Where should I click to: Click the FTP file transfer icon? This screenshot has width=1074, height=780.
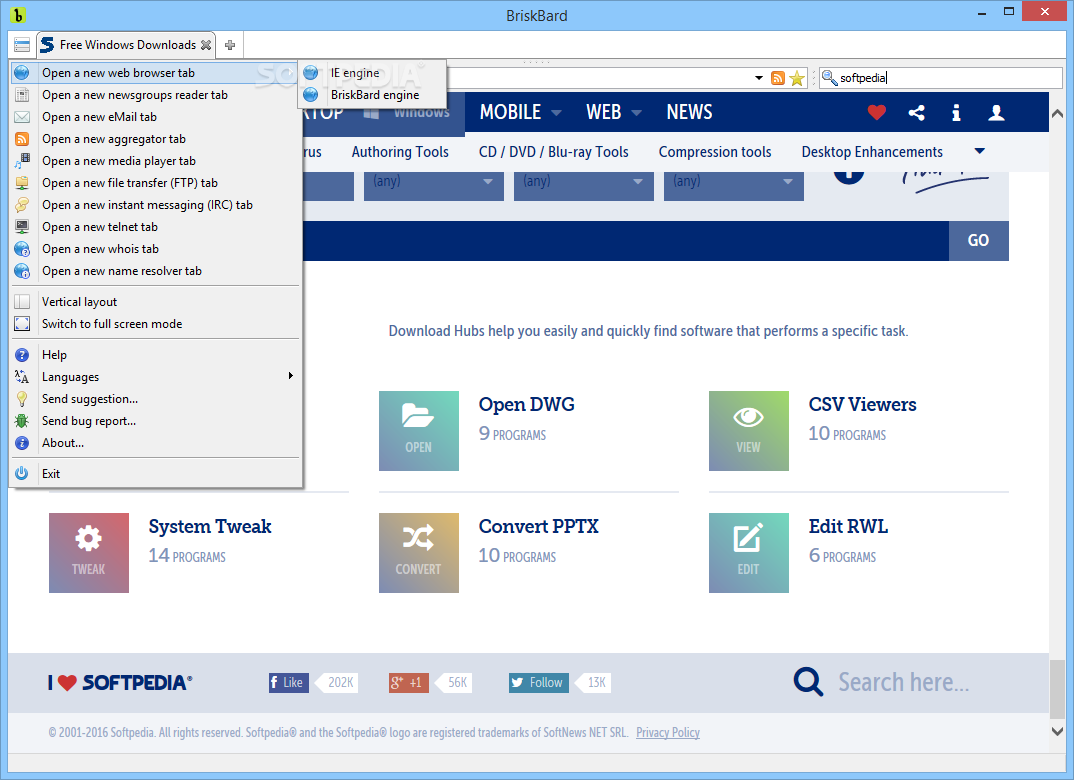tap(22, 183)
